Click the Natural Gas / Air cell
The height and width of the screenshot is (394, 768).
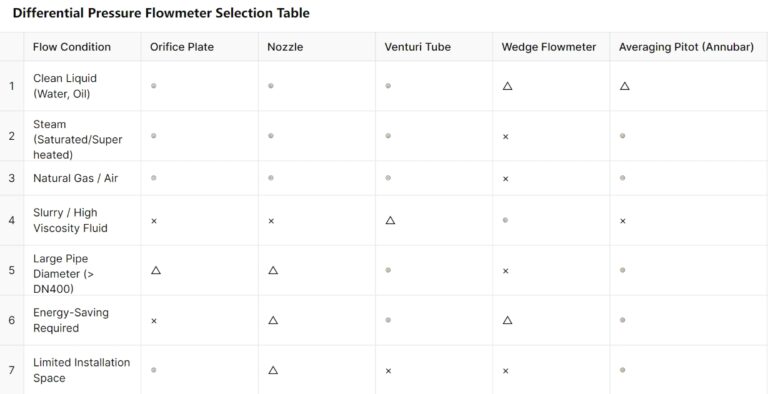tap(82, 178)
